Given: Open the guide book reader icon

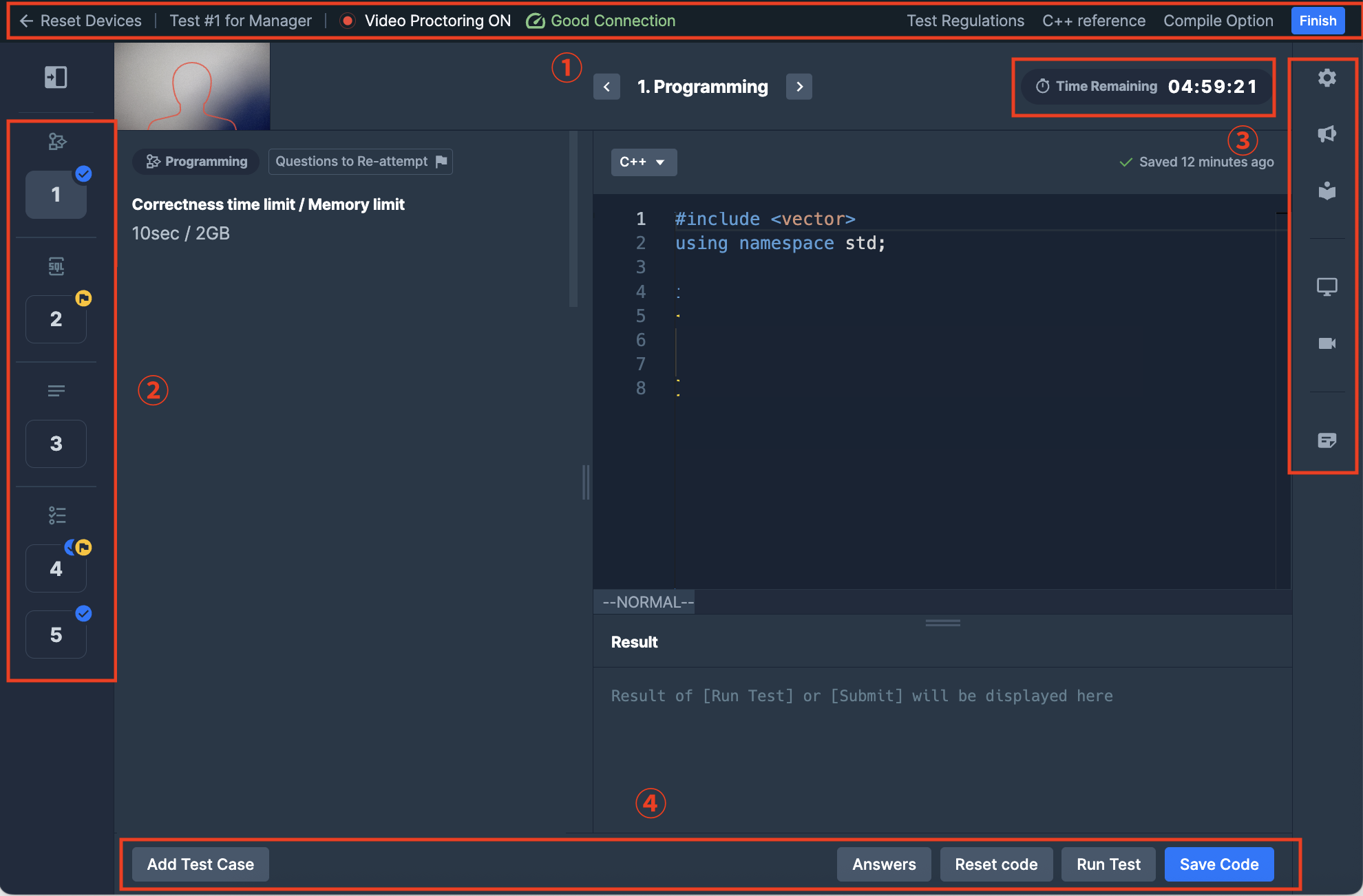Looking at the screenshot, I should coord(1327,191).
